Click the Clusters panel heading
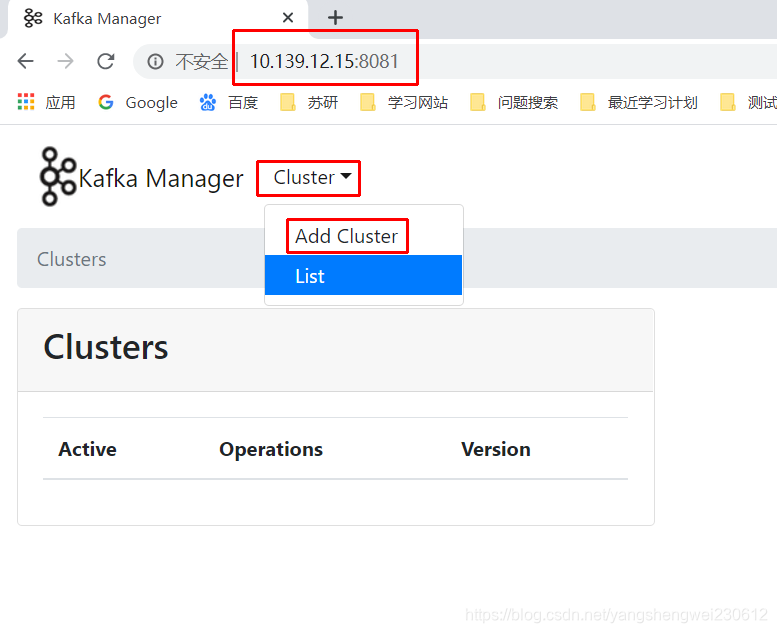 (106, 347)
